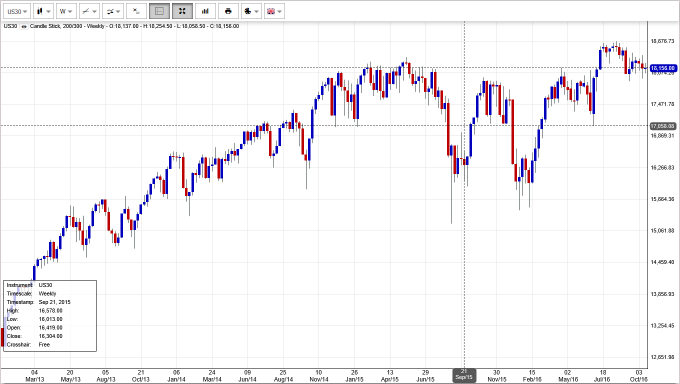Screen dimensions: 680x384
Task: Open the W weekly timeframe dropdown
Action: [66, 11]
